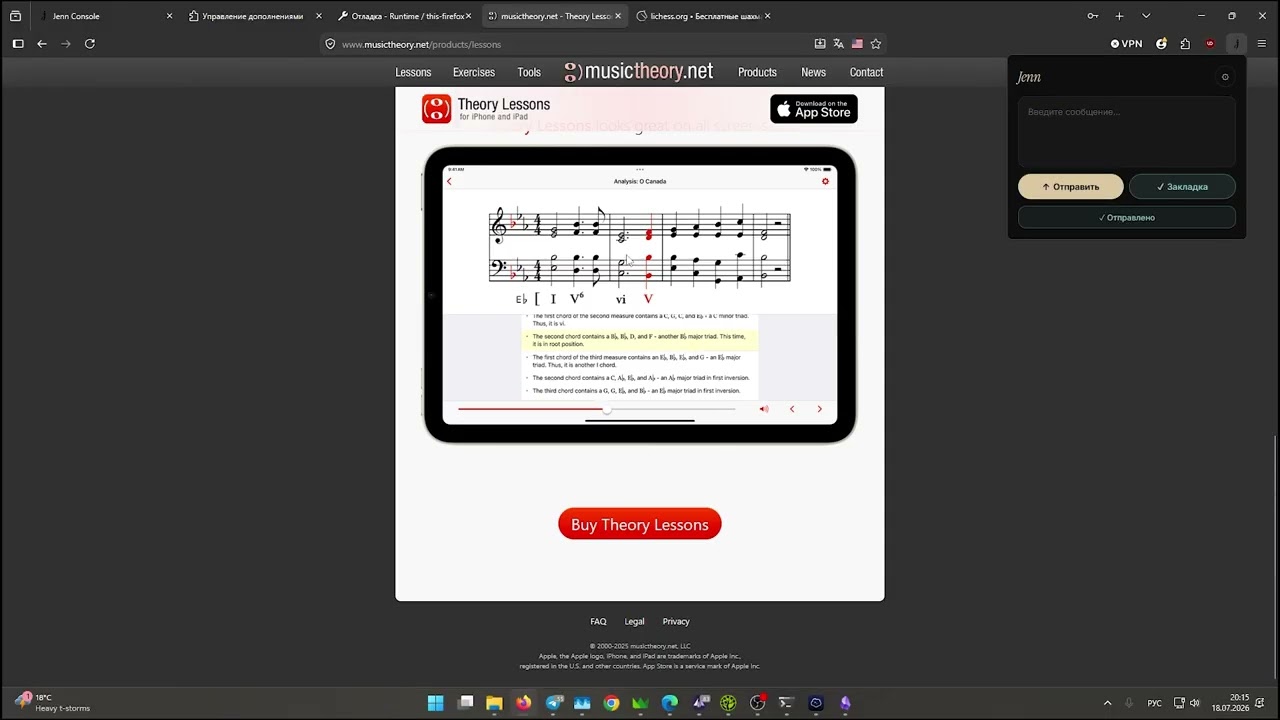Open the VPN button in toolbar
Image resolution: width=1280 pixels, height=720 pixels.
[1126, 44]
